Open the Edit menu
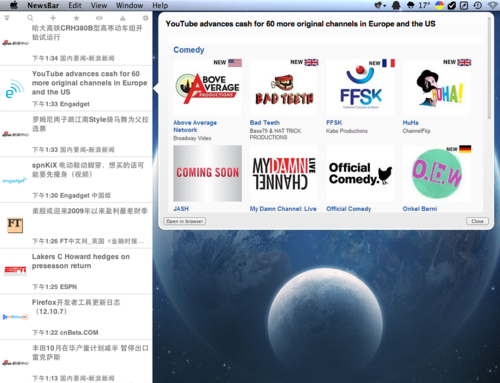Screen dimensions: 500x383 75,5
